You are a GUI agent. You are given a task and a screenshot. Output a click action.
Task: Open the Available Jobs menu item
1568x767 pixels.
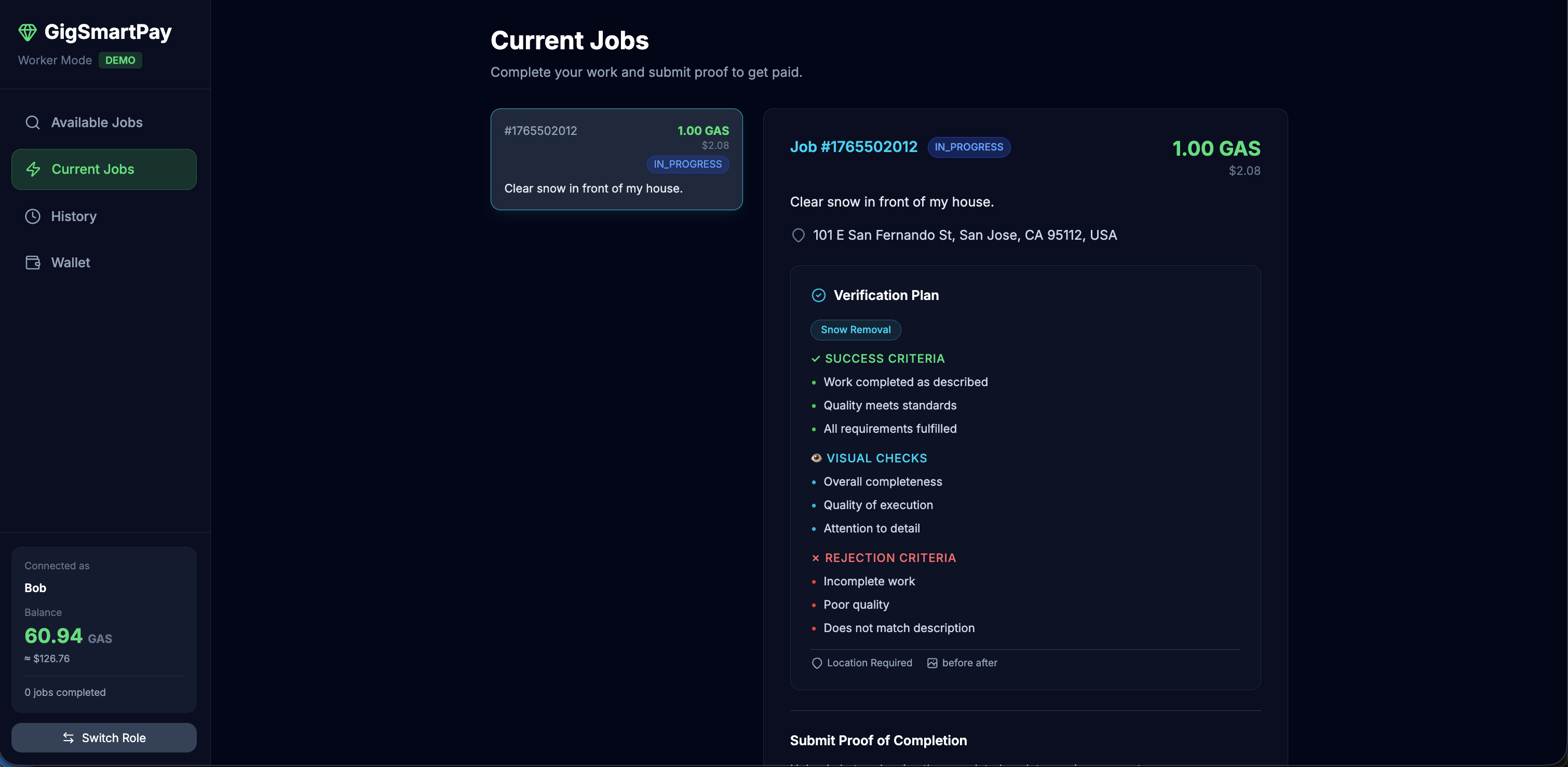pyautogui.click(x=97, y=122)
